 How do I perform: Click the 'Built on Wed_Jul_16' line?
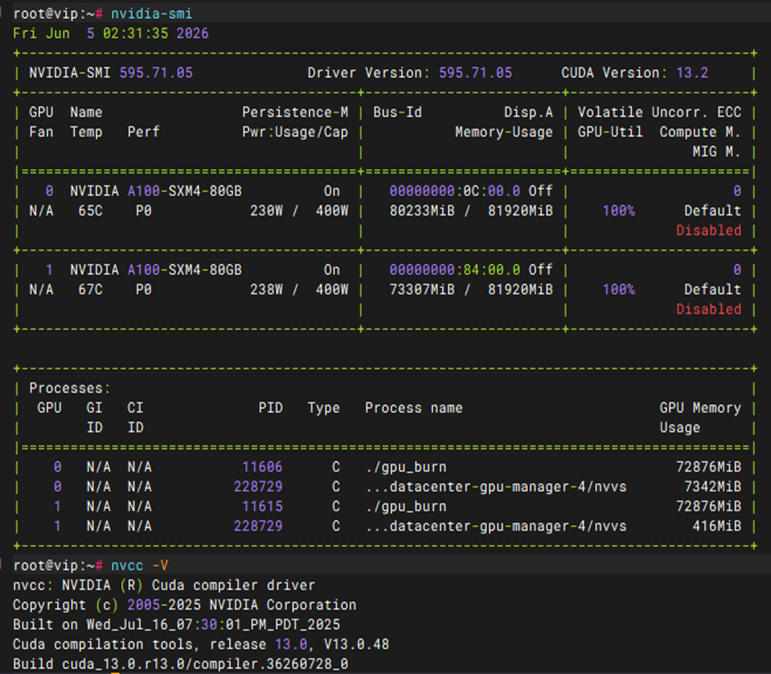[x=176, y=624]
